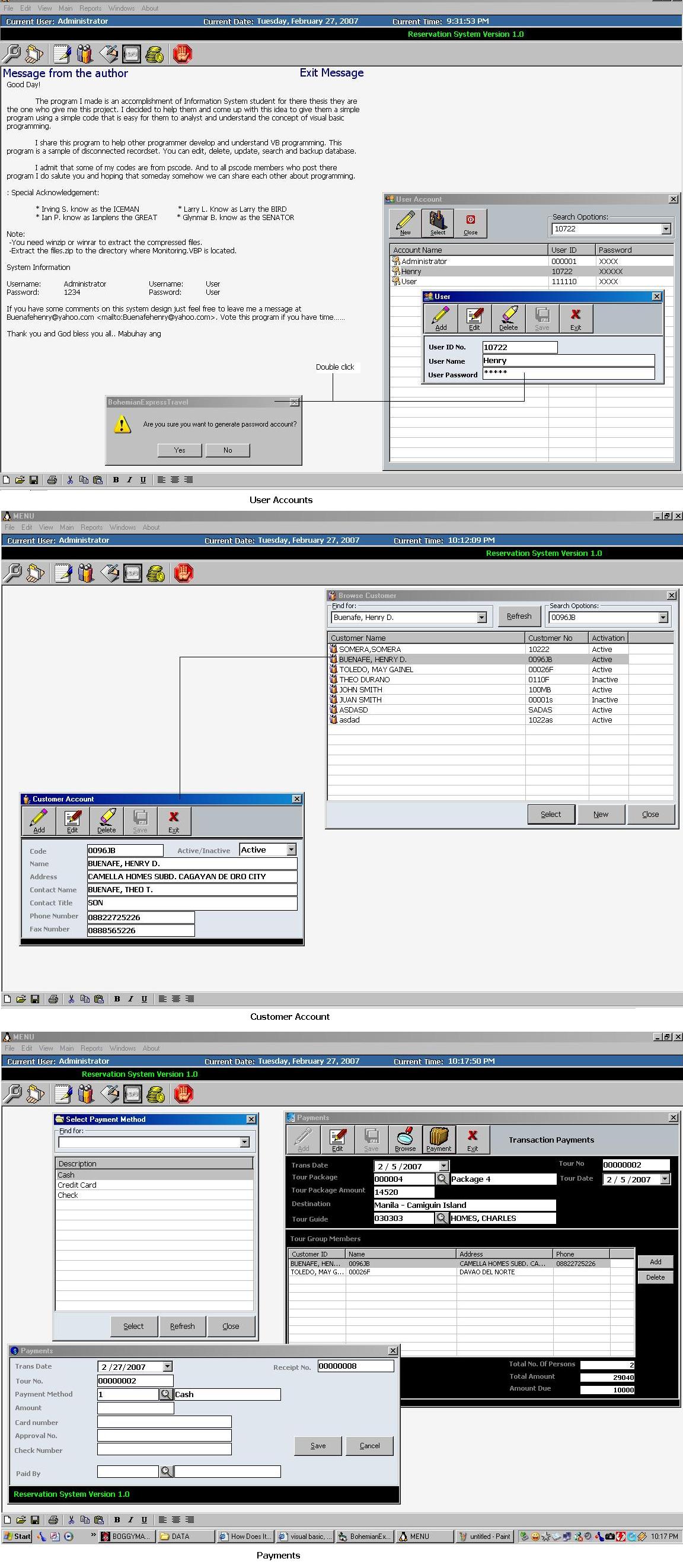Click the Edit icon in Customer Account window
The width and height of the screenshot is (683, 1568).
pyautogui.click(x=72, y=820)
